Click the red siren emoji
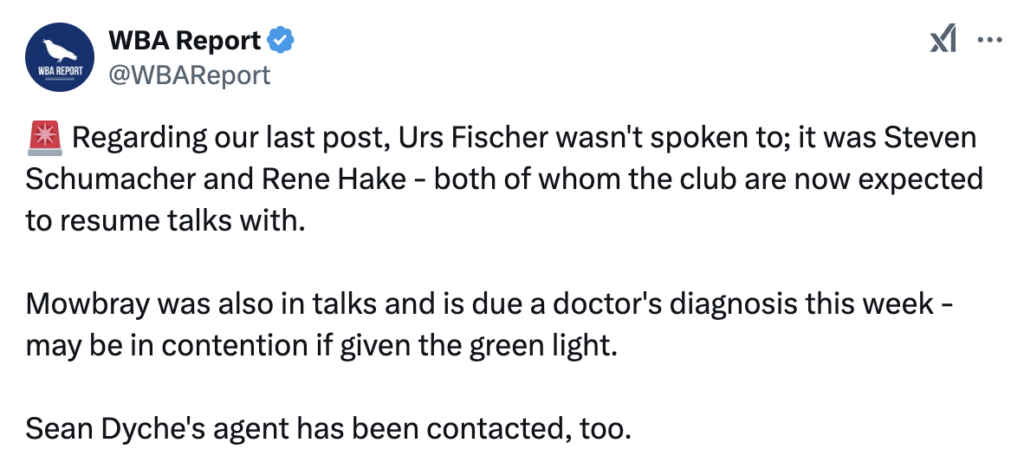 [44, 140]
